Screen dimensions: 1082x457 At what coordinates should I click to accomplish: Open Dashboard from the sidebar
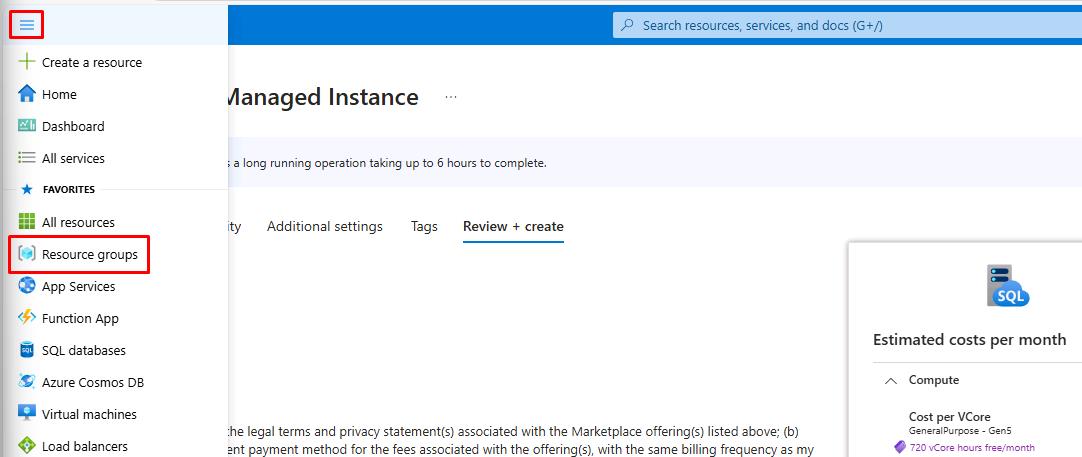pos(73,126)
